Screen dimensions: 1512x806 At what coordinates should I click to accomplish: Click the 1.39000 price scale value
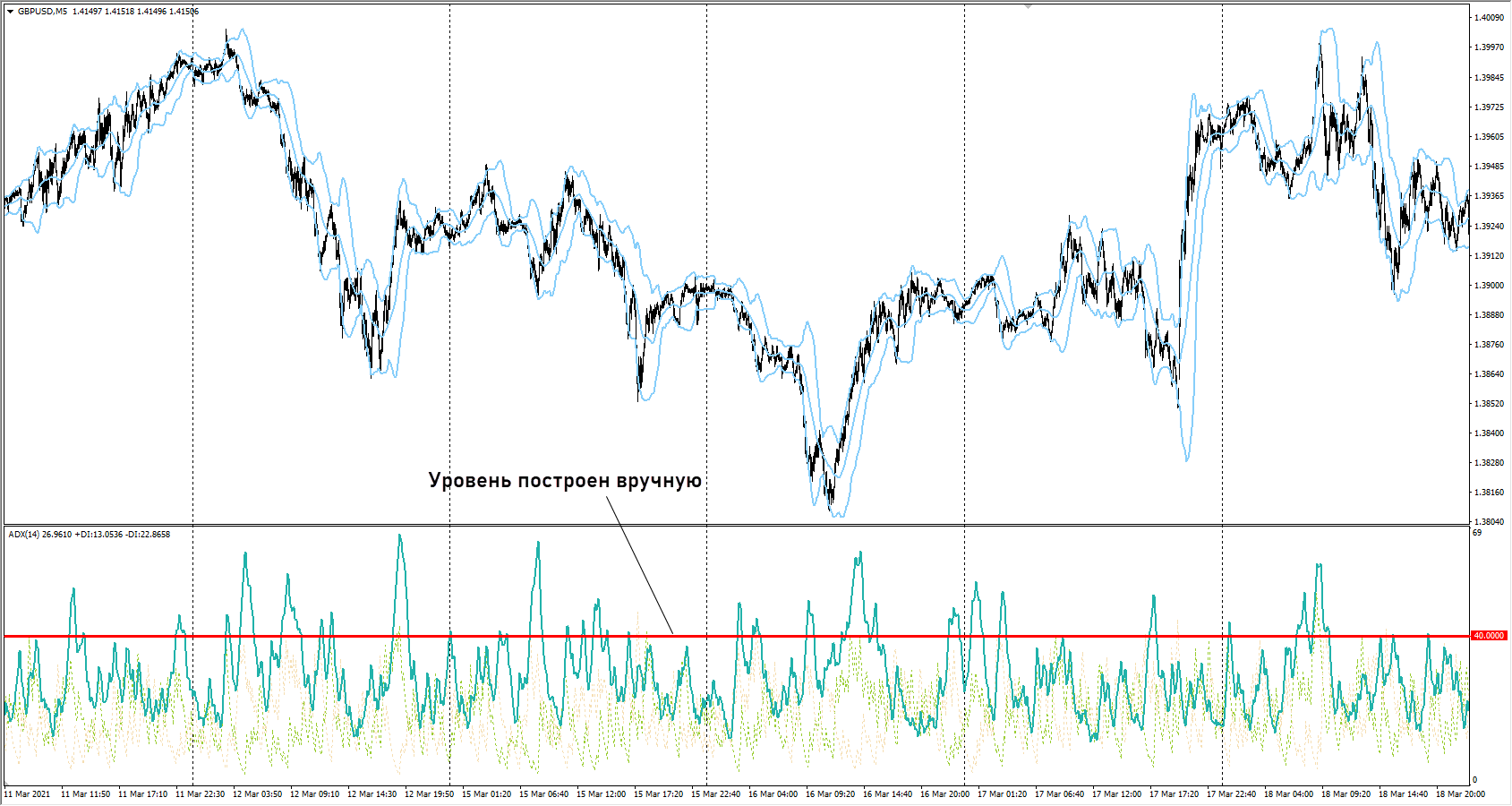[1489, 286]
